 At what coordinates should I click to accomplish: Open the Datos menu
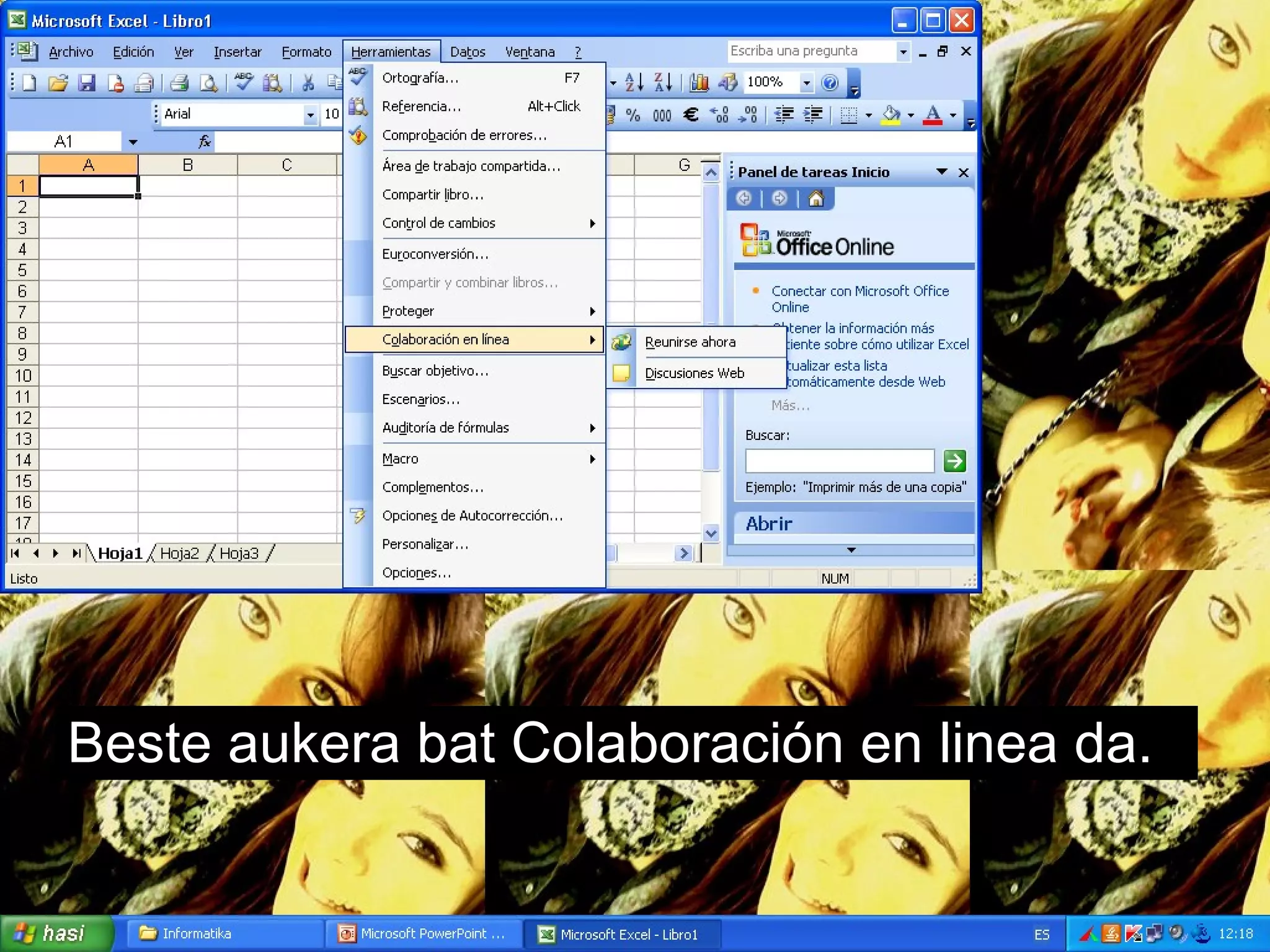[x=468, y=52]
